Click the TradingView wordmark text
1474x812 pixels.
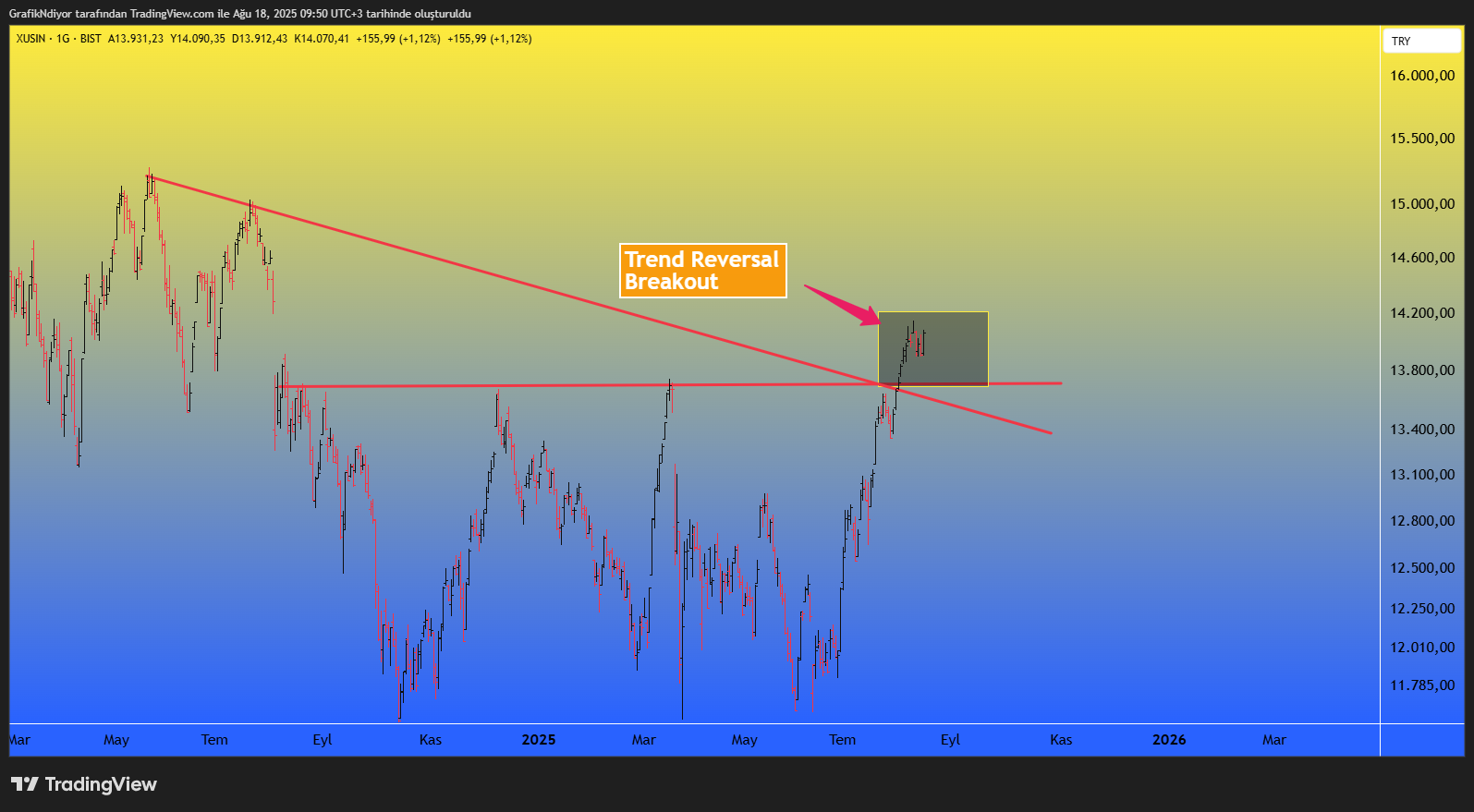pyautogui.click(x=101, y=784)
